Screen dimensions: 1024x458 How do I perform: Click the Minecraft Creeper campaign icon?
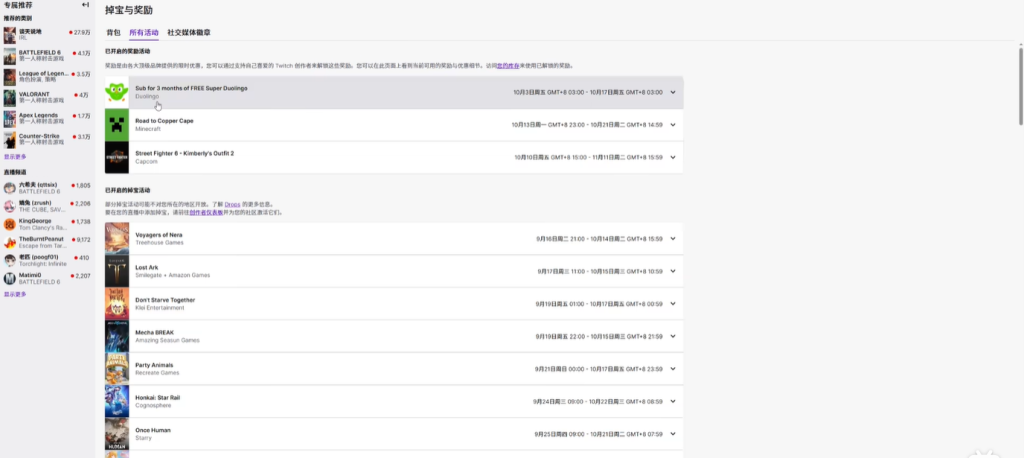pyautogui.click(x=117, y=125)
